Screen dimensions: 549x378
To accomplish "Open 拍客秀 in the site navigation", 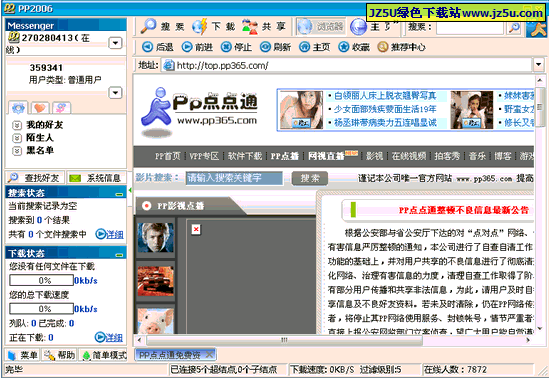I will pyautogui.click(x=447, y=156).
